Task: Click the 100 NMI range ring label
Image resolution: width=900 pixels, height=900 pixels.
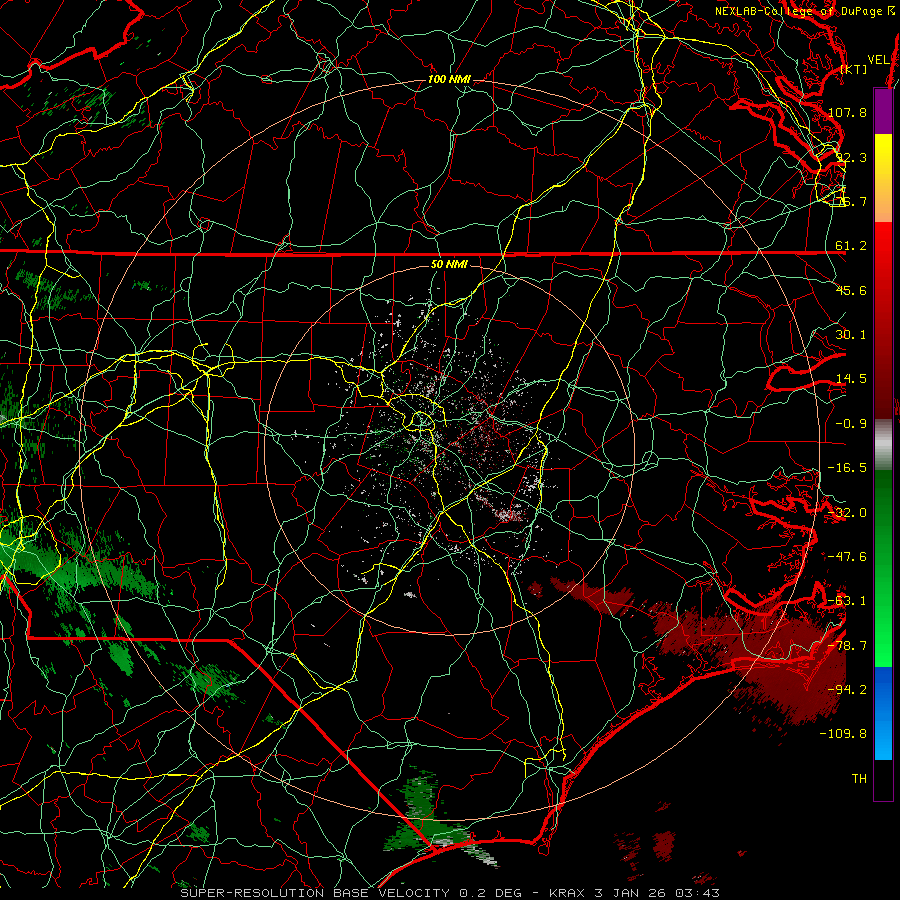Action: (x=449, y=79)
